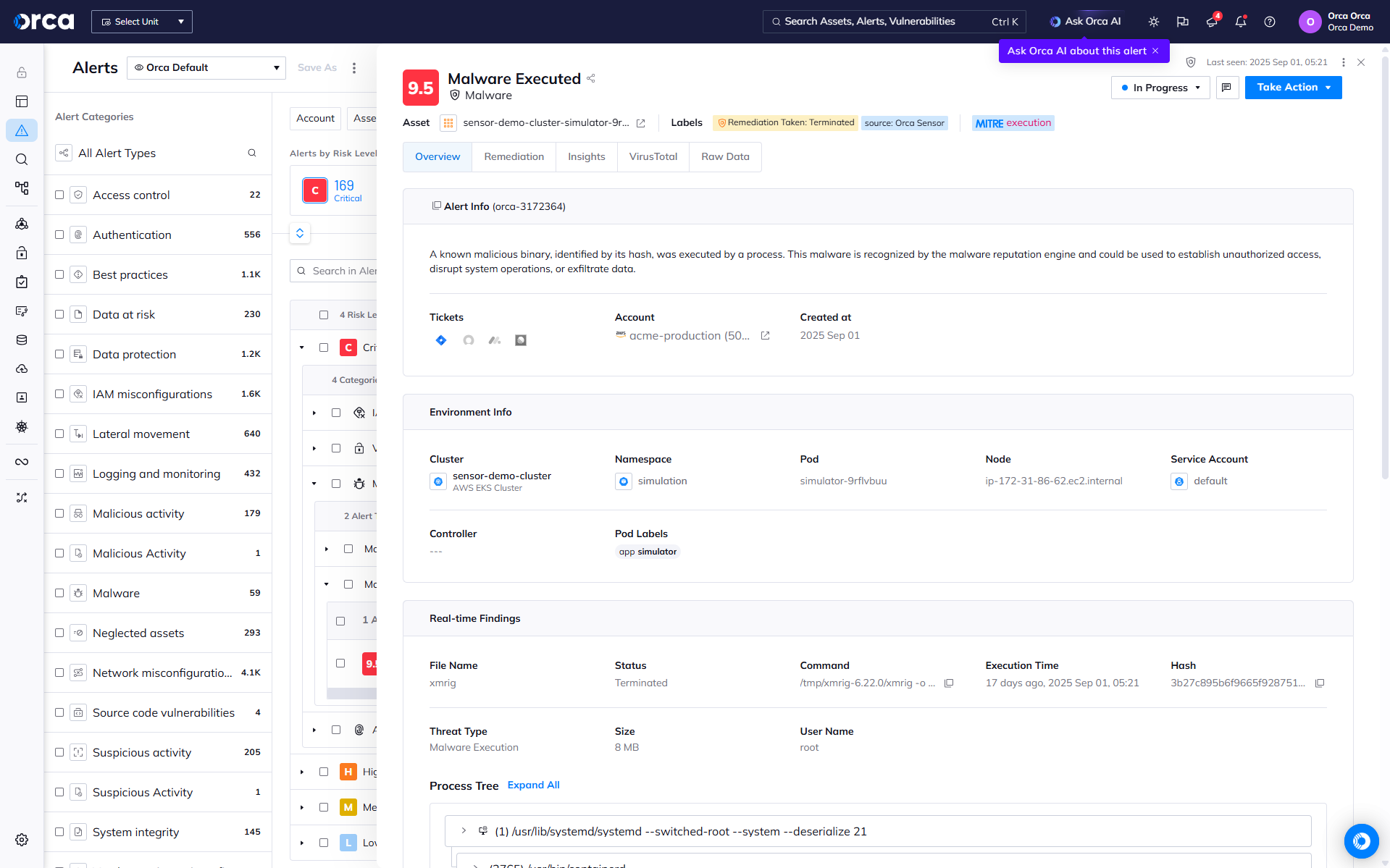1390x868 pixels.
Task: Click the Expand All link
Action: coord(533,785)
